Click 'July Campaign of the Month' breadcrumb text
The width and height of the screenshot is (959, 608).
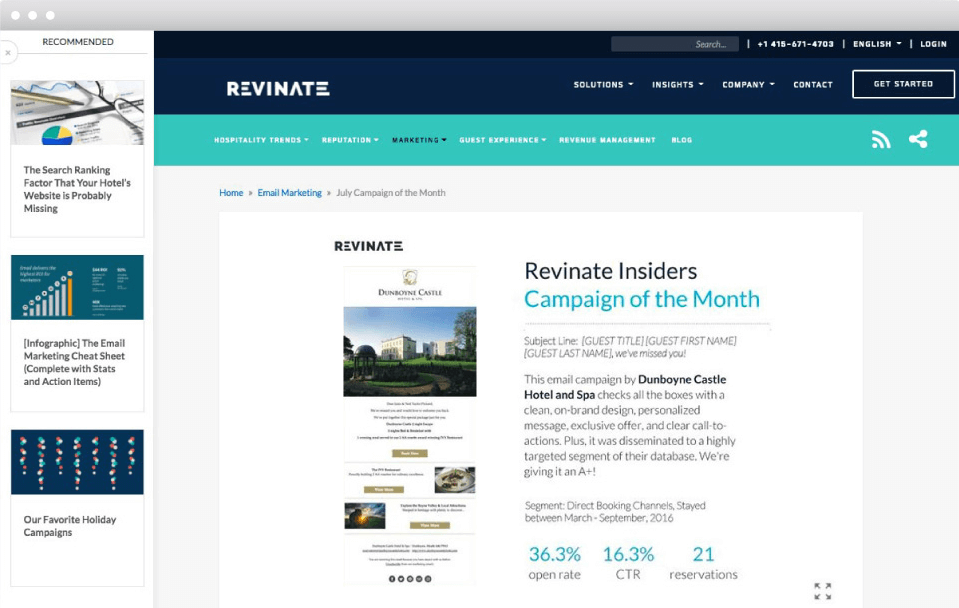(391, 193)
